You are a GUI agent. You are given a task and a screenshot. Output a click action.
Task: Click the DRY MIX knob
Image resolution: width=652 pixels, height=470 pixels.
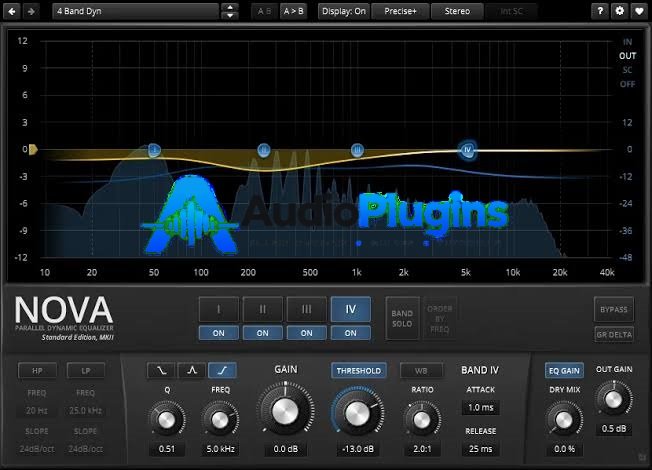pos(564,420)
